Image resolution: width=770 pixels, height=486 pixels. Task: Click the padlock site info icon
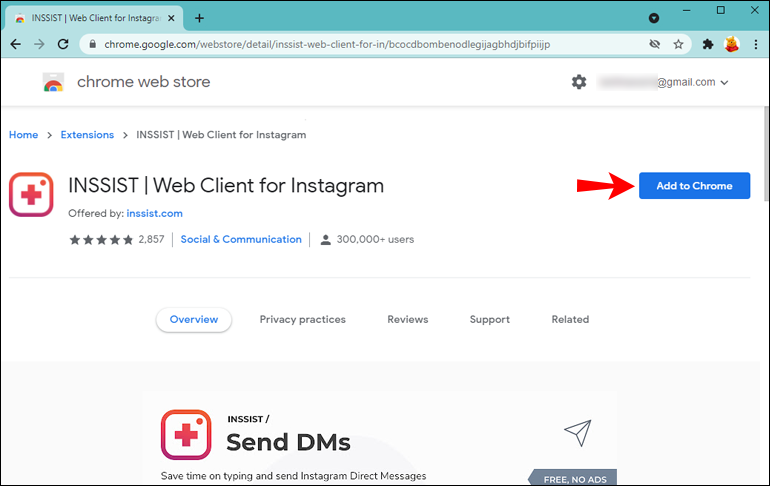(92, 44)
